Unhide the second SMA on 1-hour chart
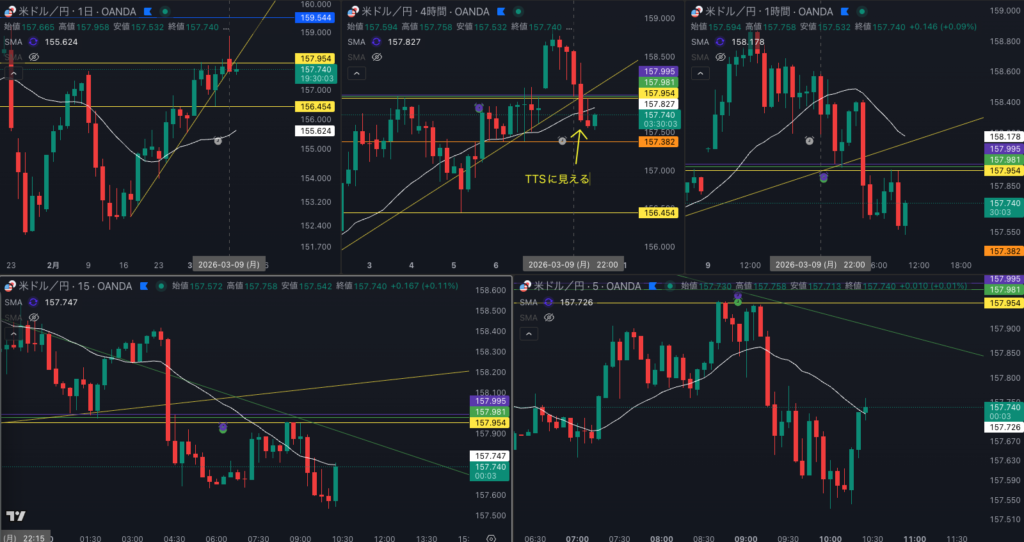This screenshot has width=1024, height=542. point(717,58)
